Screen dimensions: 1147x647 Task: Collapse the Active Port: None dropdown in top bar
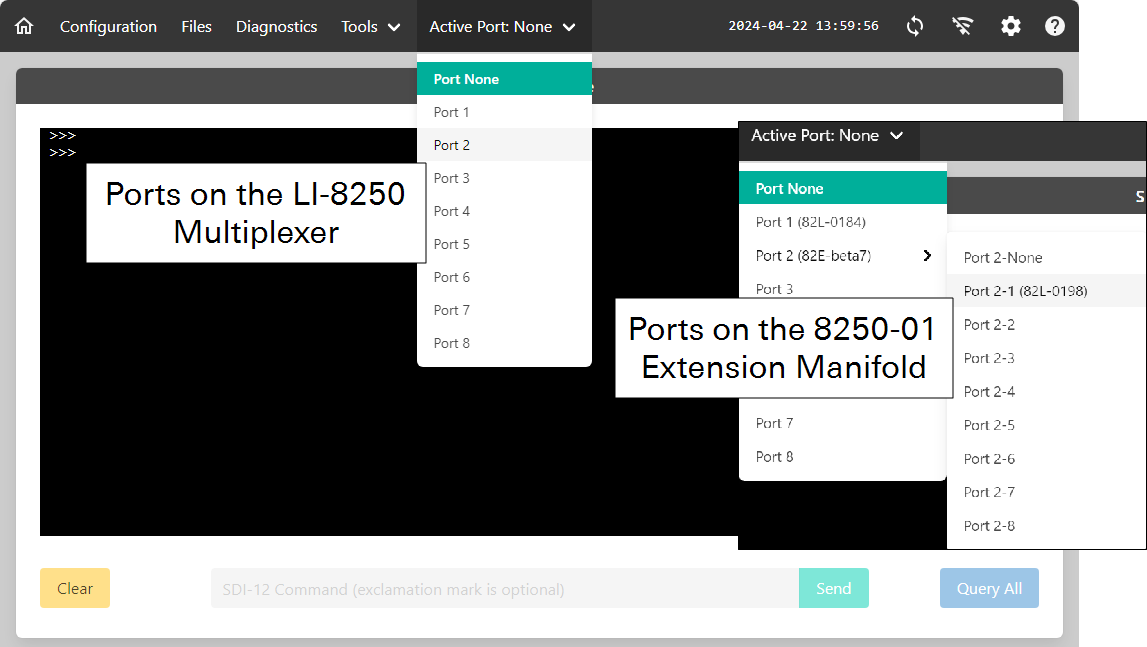pos(503,26)
